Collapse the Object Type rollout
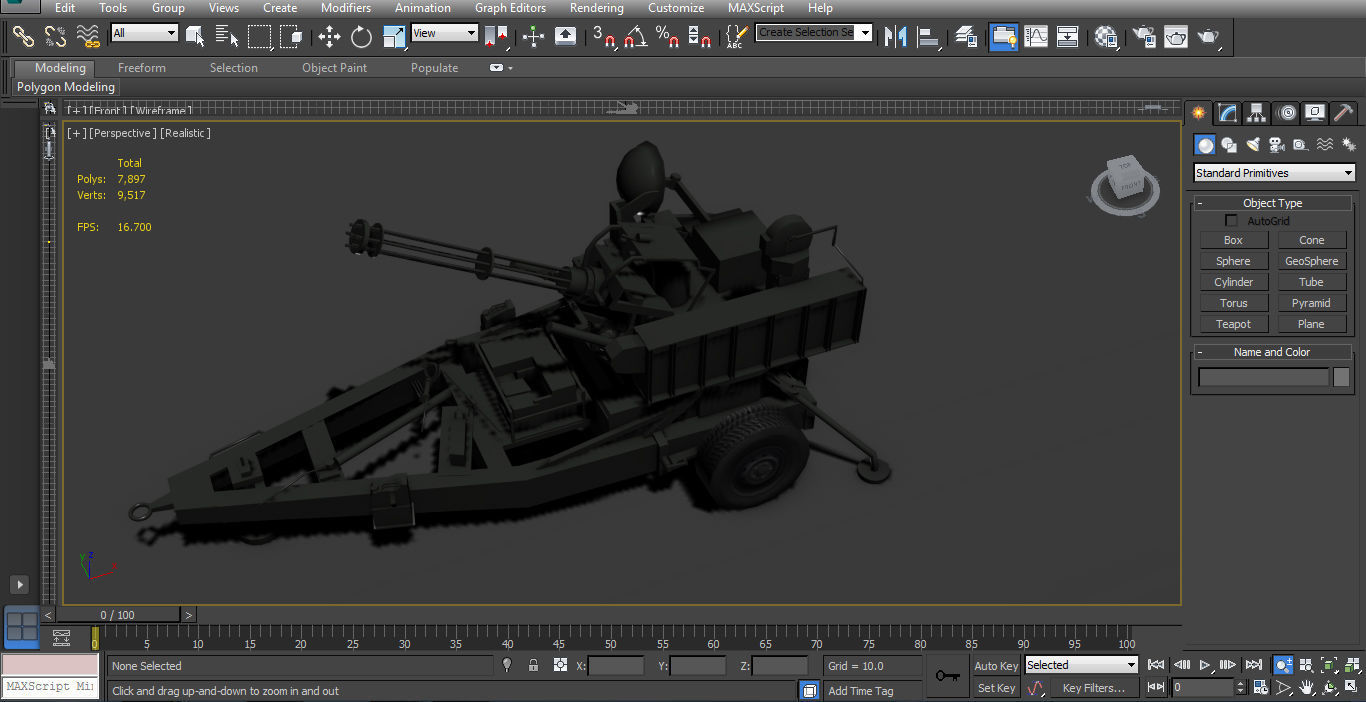The width and height of the screenshot is (1366, 702). click(x=1272, y=203)
